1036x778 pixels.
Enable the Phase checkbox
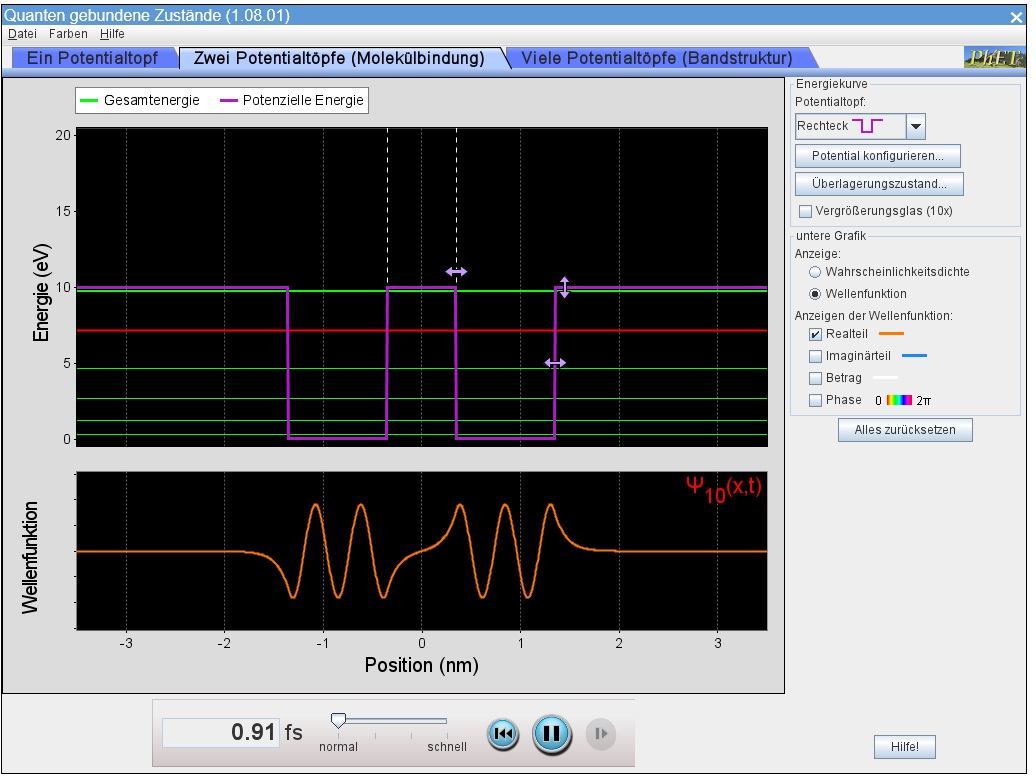point(815,400)
